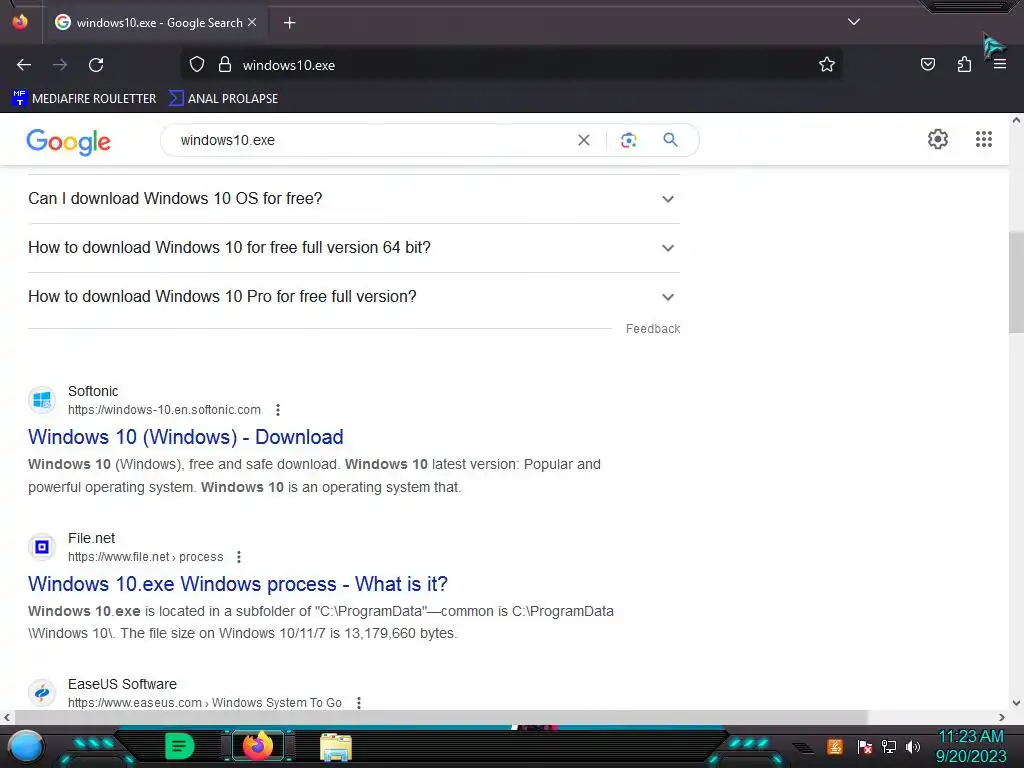Screen dimensions: 1024x768
Task: Open File Explorer from the taskbar
Action: point(336,747)
